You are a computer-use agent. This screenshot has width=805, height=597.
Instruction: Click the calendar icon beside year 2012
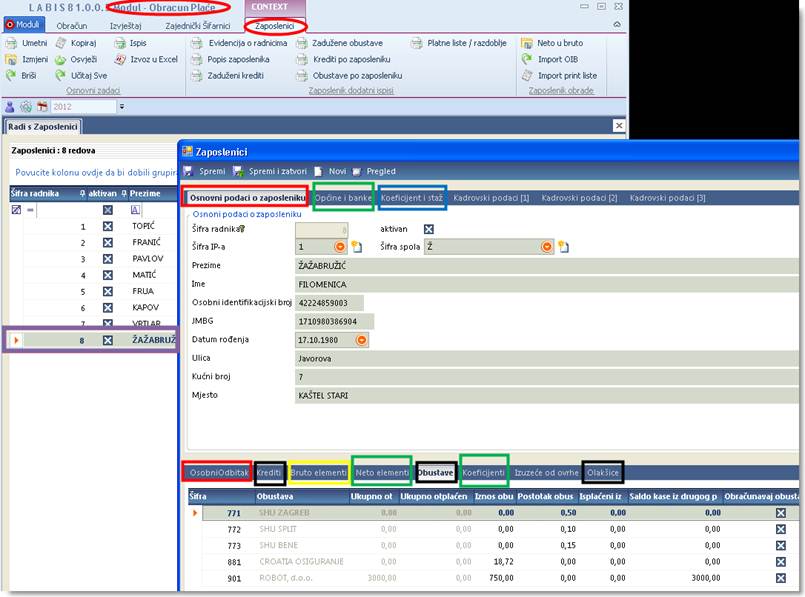tap(42, 107)
